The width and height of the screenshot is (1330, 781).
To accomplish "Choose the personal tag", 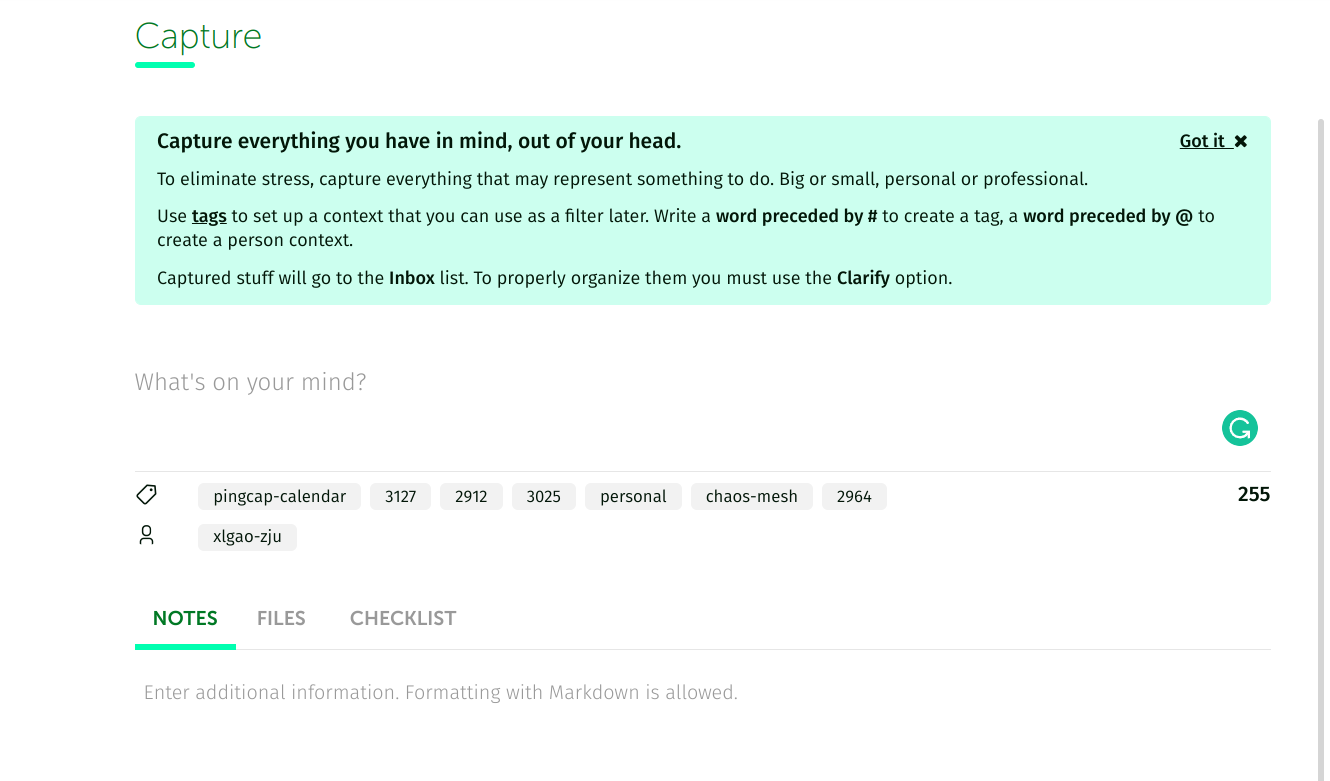I will coord(633,496).
